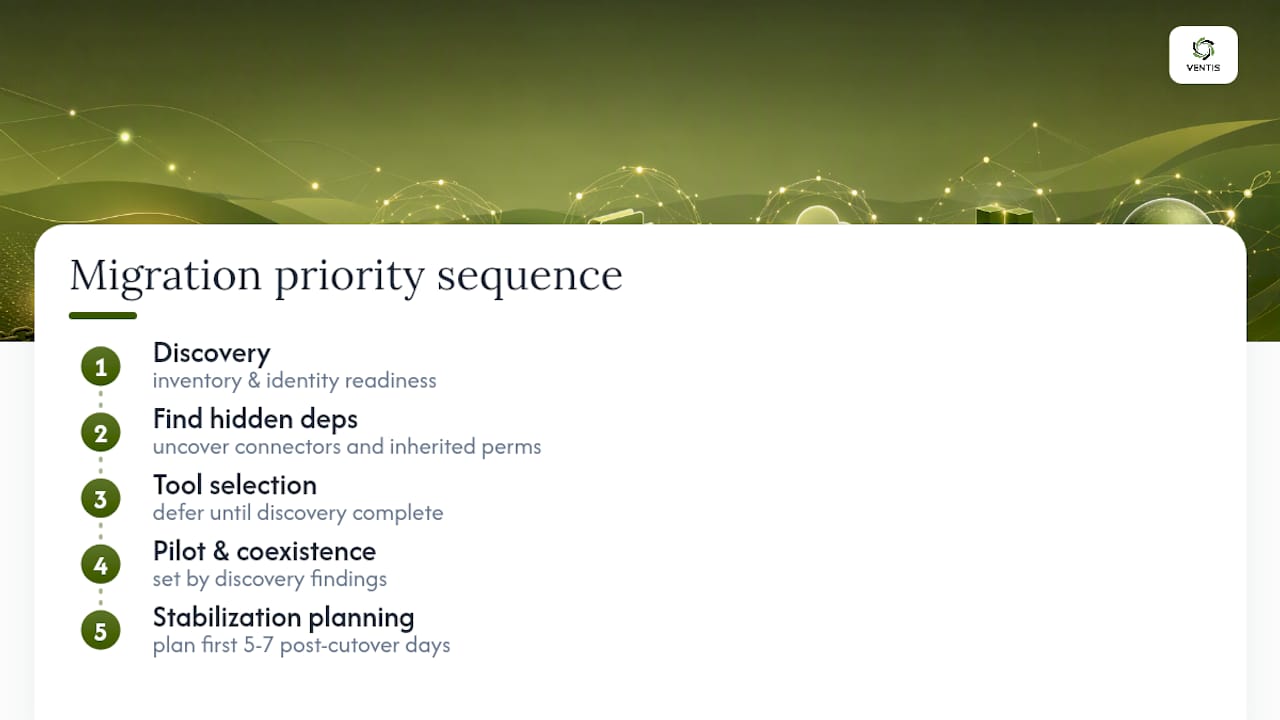Click the green underline below the title

[x=103, y=316]
